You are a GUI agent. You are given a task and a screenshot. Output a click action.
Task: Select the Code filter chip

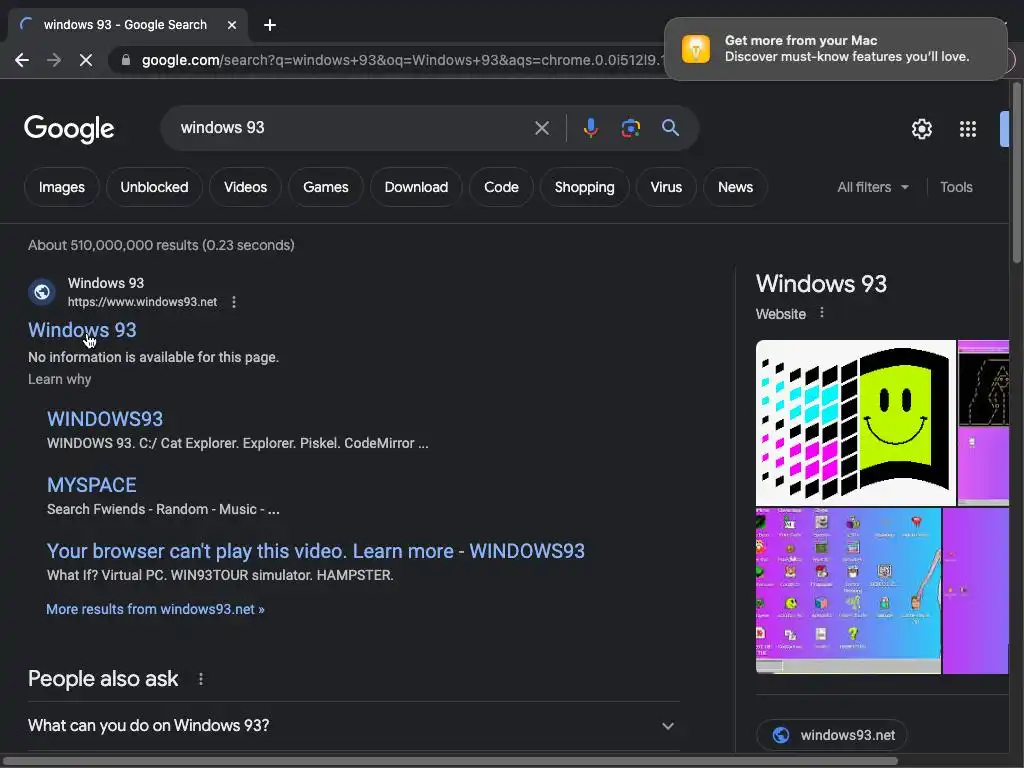[501, 187]
